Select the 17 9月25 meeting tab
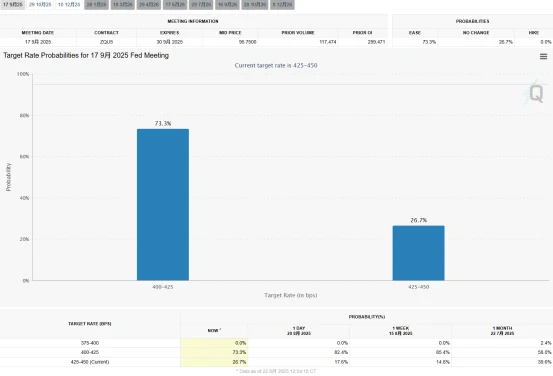The image size is (553, 376). point(13,5)
